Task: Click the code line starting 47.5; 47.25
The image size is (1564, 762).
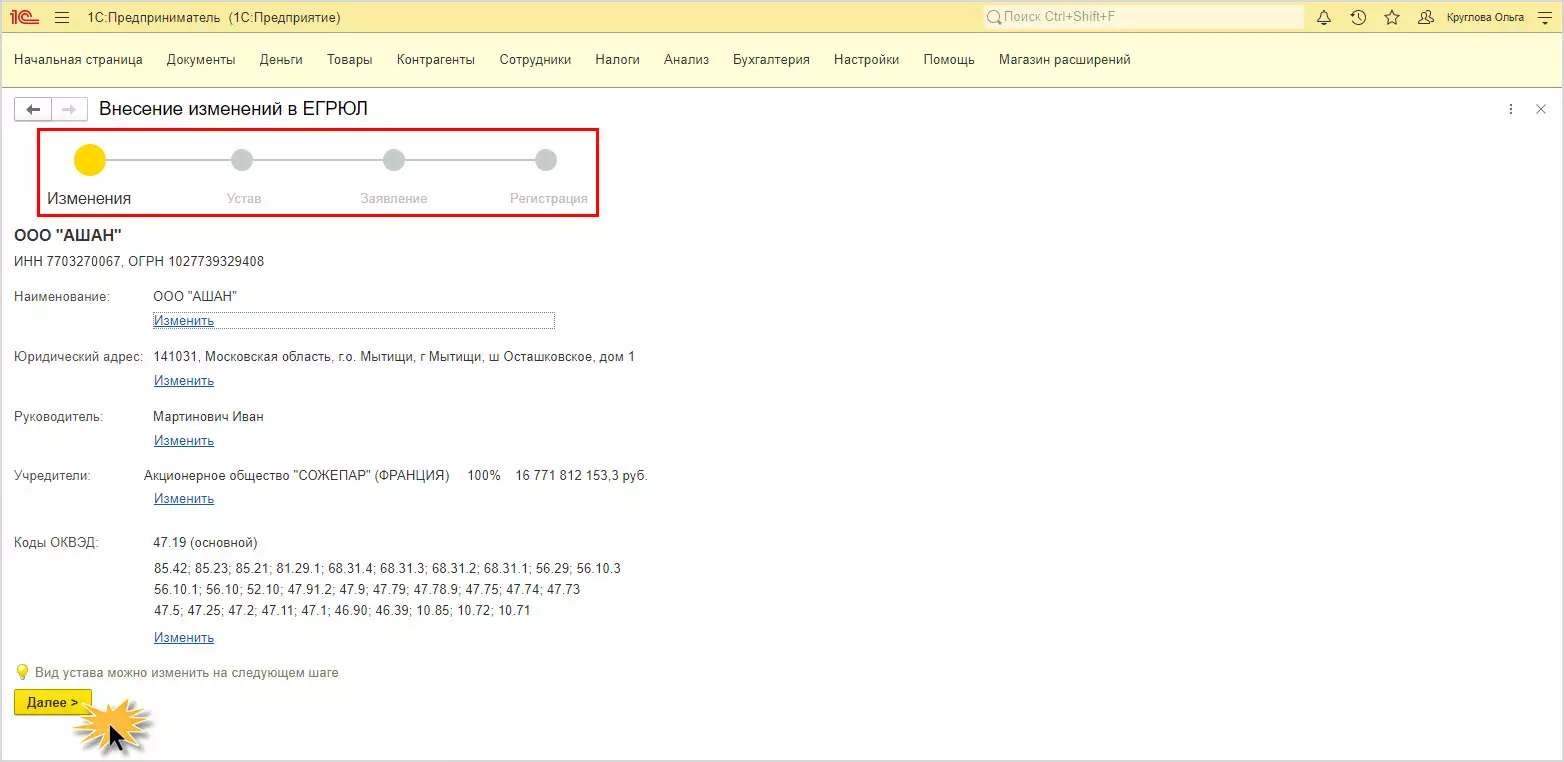Action: pos(342,611)
